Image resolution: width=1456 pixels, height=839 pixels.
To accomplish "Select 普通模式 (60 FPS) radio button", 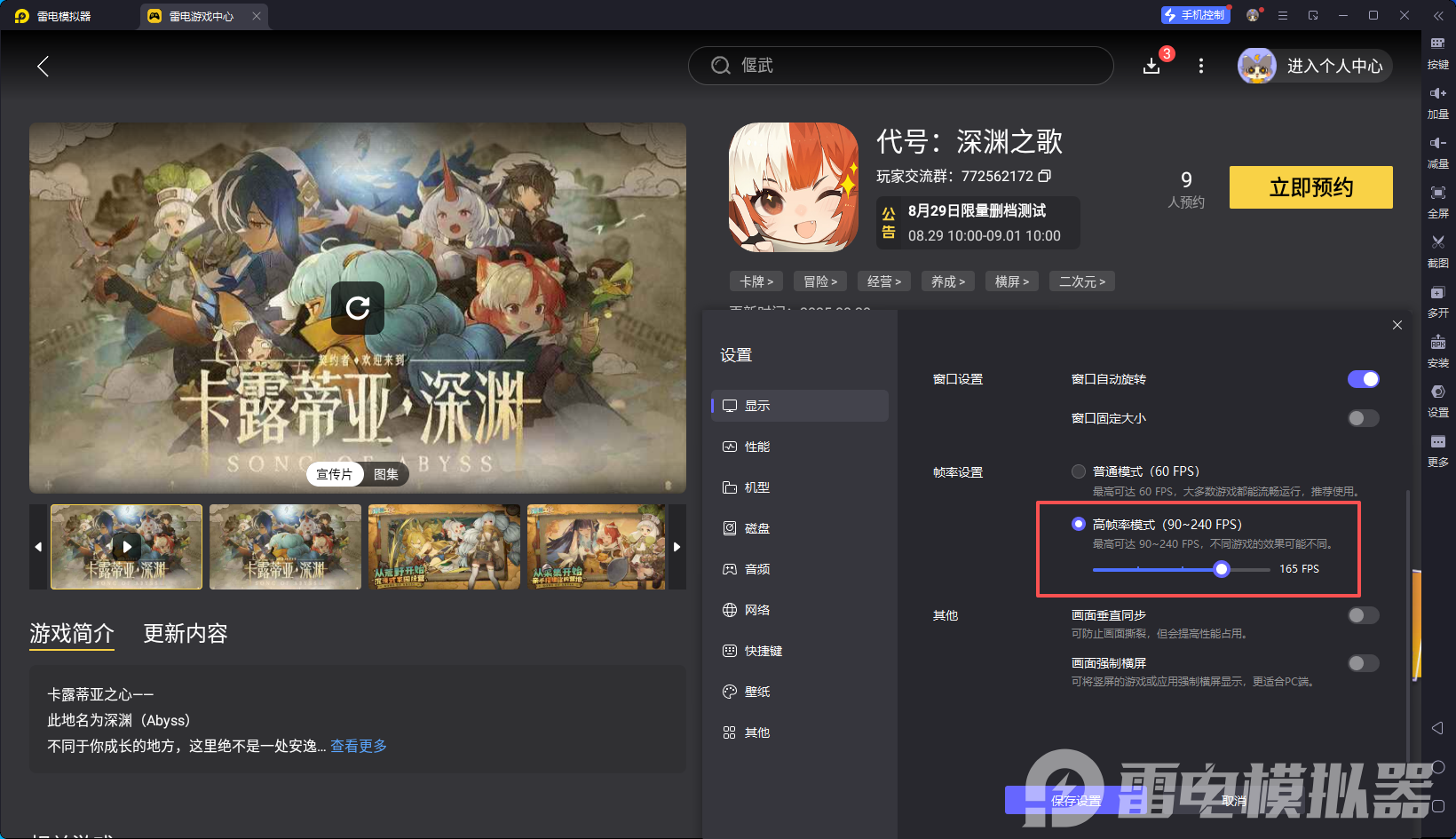I will [1079, 471].
